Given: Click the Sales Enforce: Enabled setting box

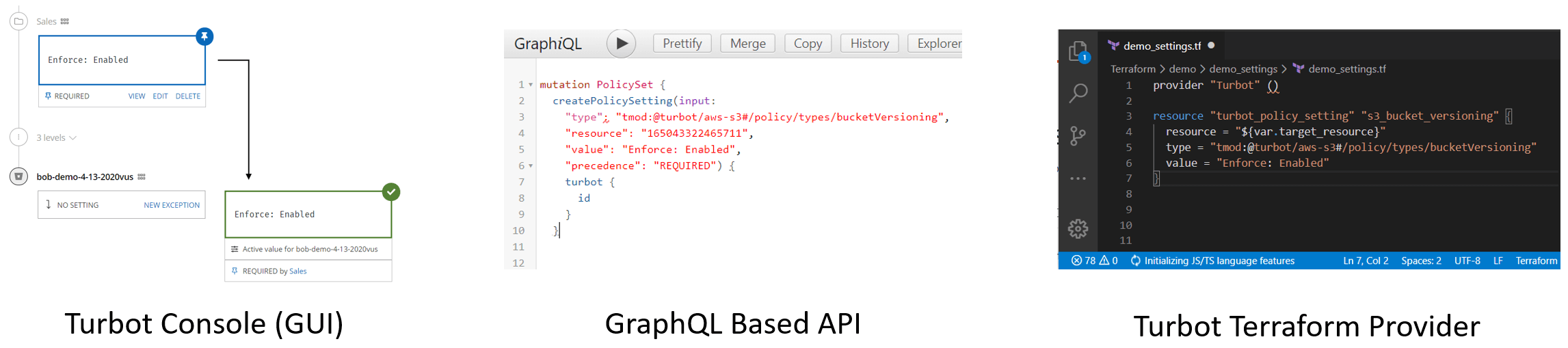Looking at the screenshot, I should click(x=122, y=60).
